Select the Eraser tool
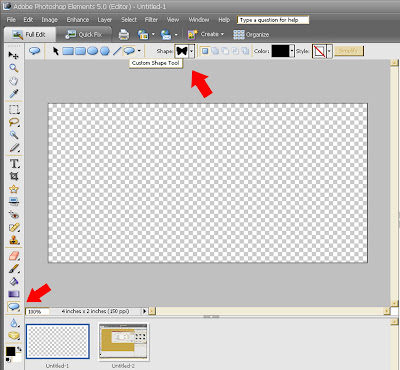The height and width of the screenshot is (370, 400). coord(14,256)
